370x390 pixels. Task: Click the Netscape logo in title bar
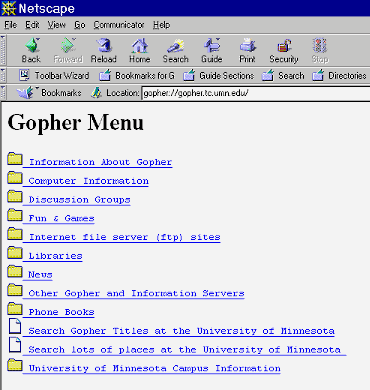pyautogui.click(x=8, y=8)
